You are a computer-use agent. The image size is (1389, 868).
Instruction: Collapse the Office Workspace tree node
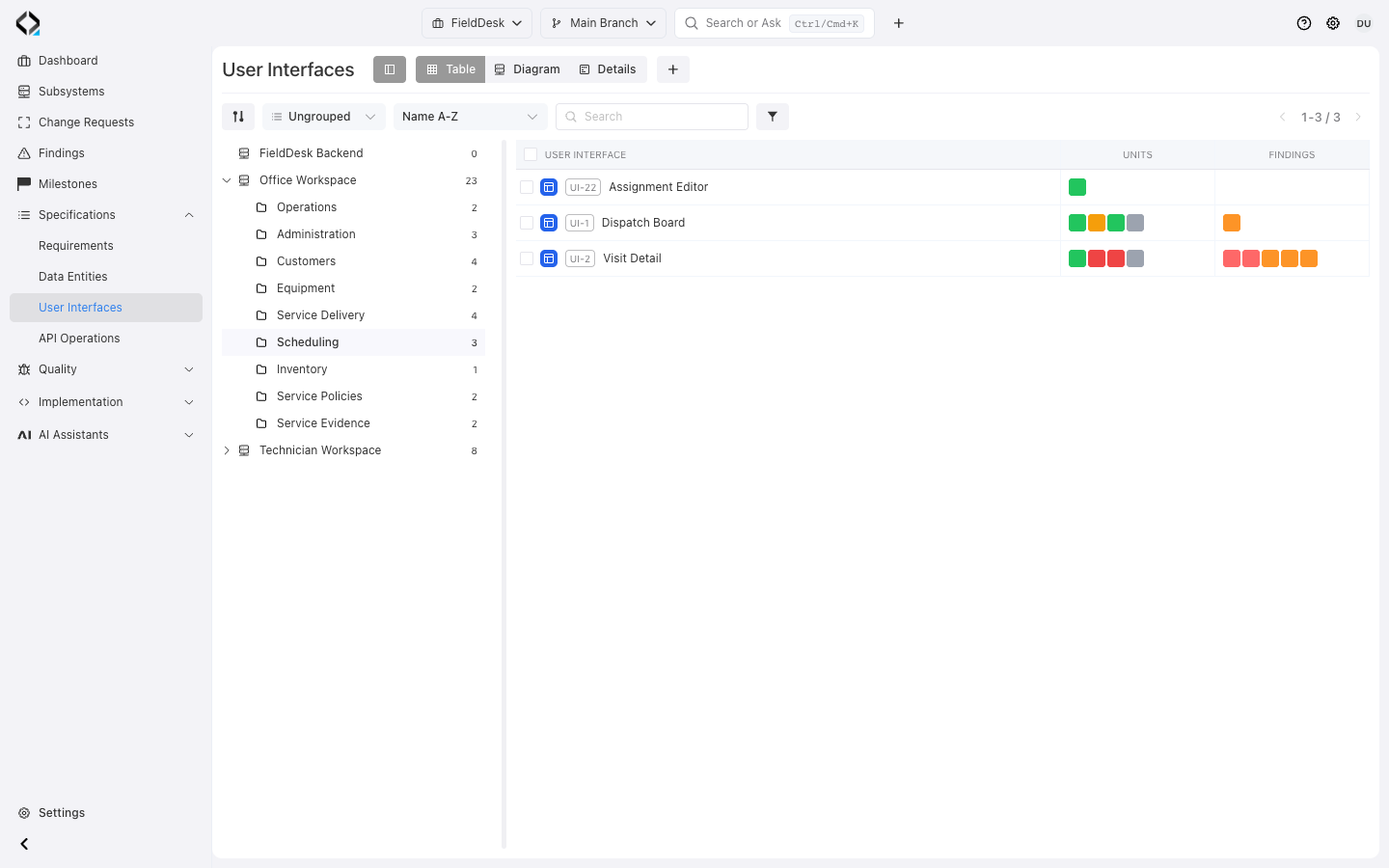(x=227, y=180)
